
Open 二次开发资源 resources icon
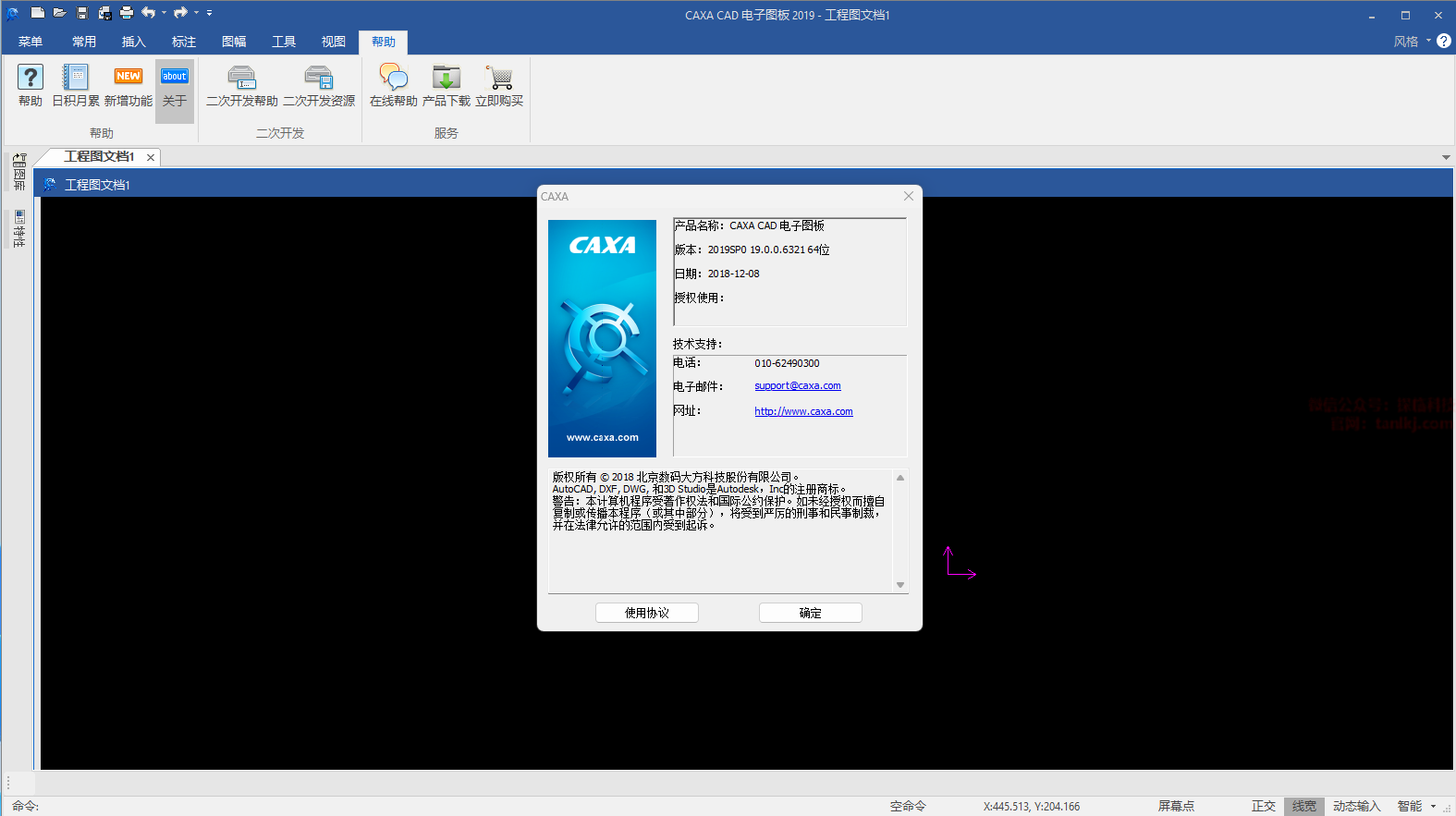tap(319, 78)
